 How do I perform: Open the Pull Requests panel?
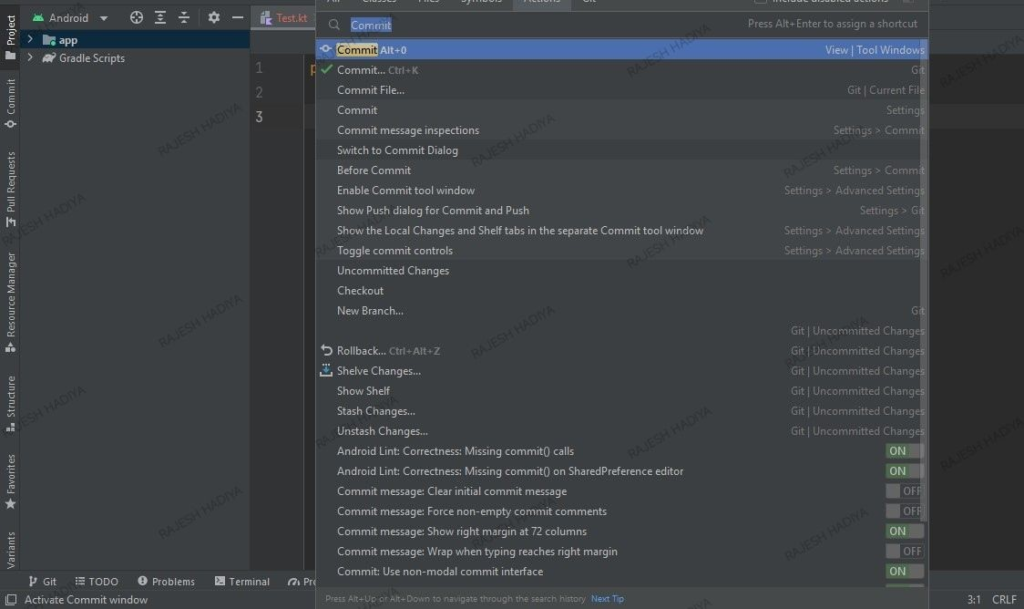(10, 183)
